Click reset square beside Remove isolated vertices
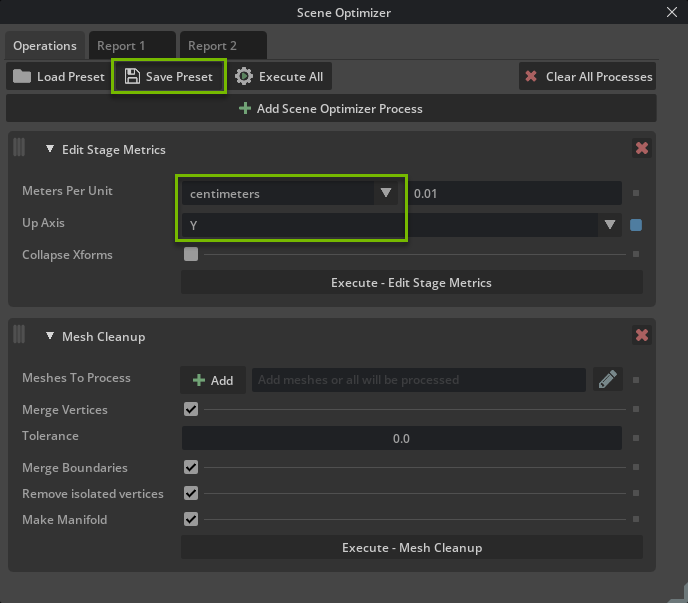688x603 pixels. (636, 493)
